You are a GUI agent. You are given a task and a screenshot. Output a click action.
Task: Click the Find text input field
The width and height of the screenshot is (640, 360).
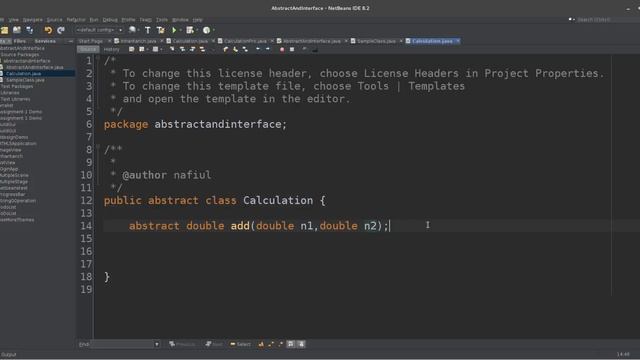(122, 344)
